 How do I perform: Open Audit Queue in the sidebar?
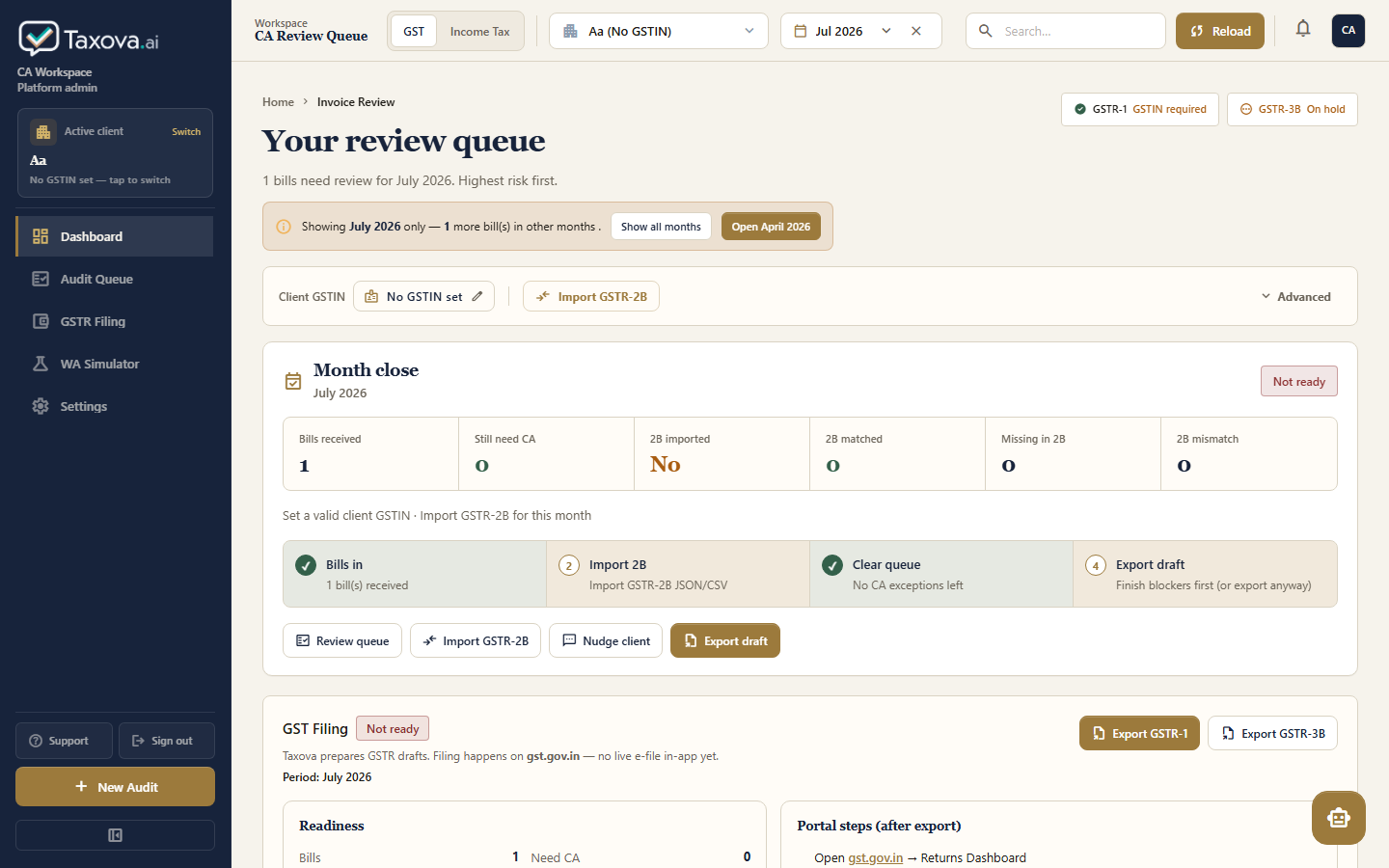point(115,279)
